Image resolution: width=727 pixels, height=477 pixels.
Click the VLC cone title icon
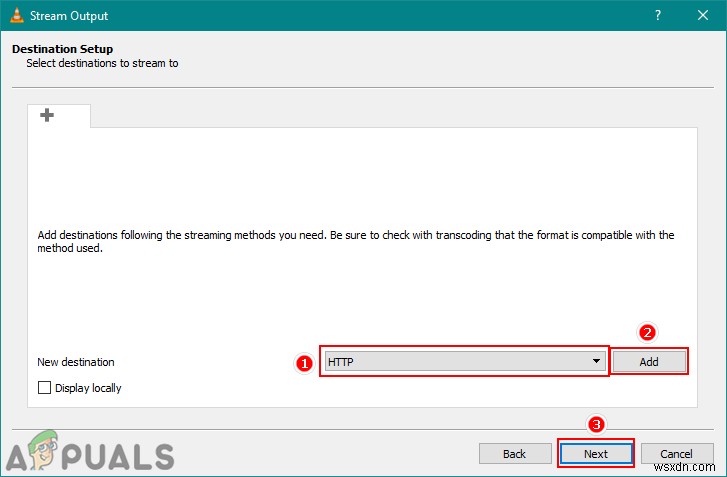(17, 15)
